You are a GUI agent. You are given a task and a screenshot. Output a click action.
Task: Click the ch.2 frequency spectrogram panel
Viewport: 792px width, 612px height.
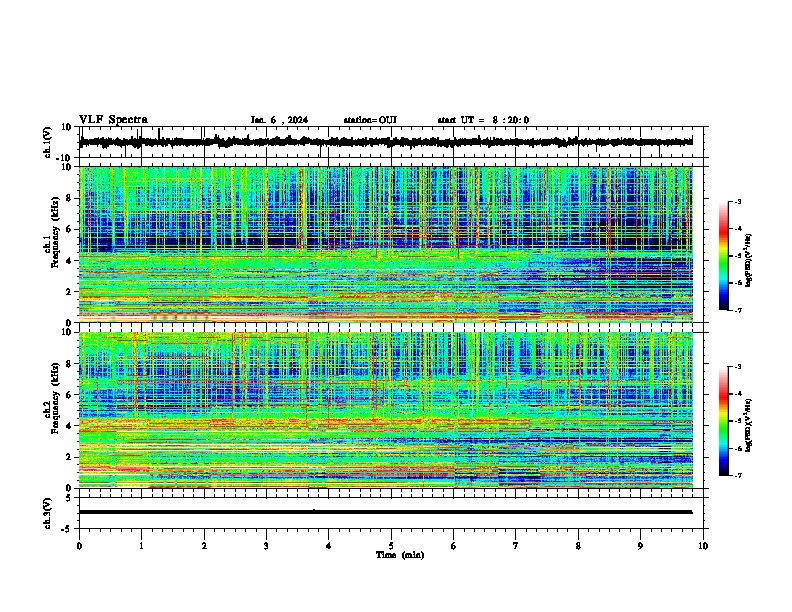coord(390,410)
